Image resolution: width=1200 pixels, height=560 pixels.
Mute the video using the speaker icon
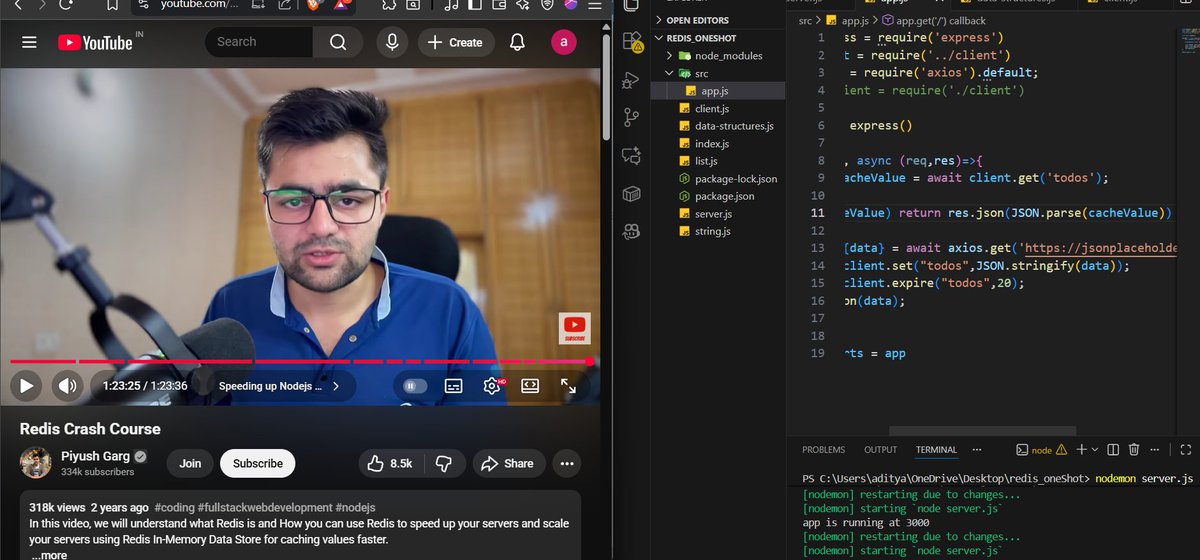coord(67,385)
